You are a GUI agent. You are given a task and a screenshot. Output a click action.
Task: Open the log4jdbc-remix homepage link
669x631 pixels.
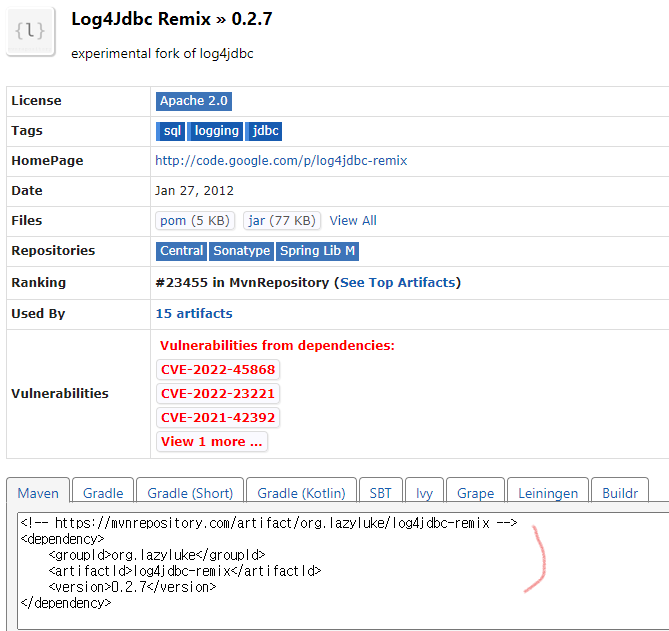[x=281, y=160]
